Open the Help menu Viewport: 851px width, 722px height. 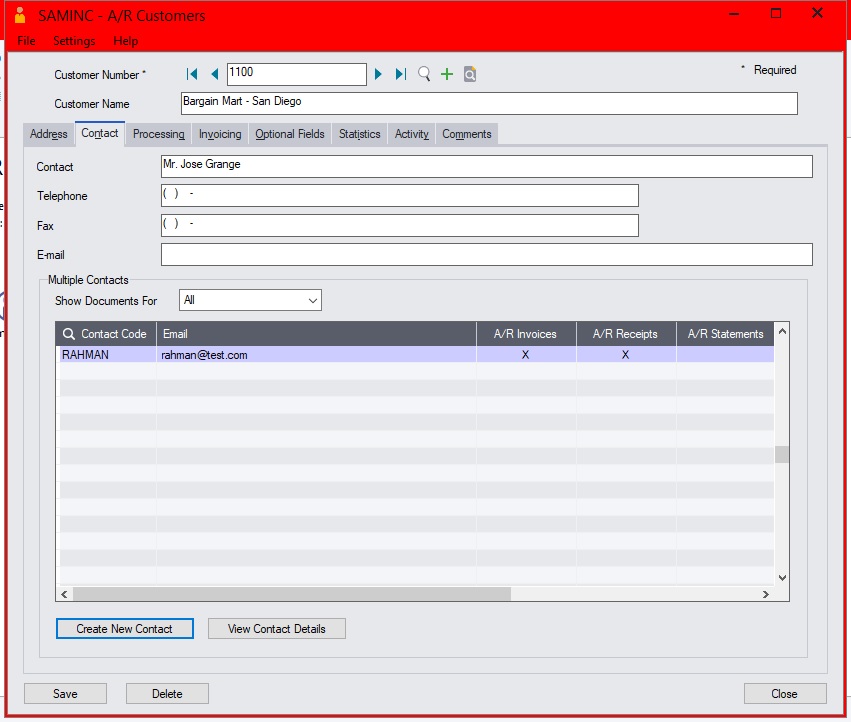pyautogui.click(x=125, y=41)
